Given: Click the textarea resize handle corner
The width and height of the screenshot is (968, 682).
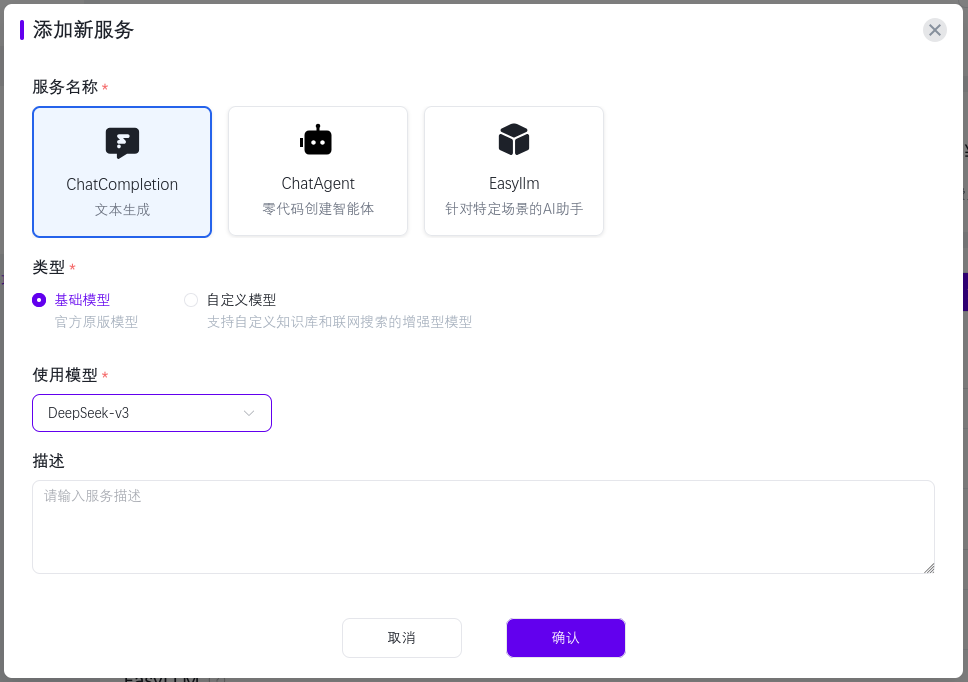Looking at the screenshot, I should click(929, 568).
